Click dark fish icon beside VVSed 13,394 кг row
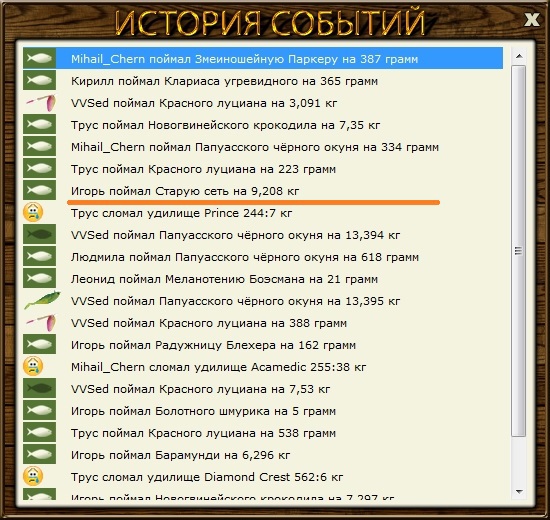The width and height of the screenshot is (550, 520). tap(39, 234)
